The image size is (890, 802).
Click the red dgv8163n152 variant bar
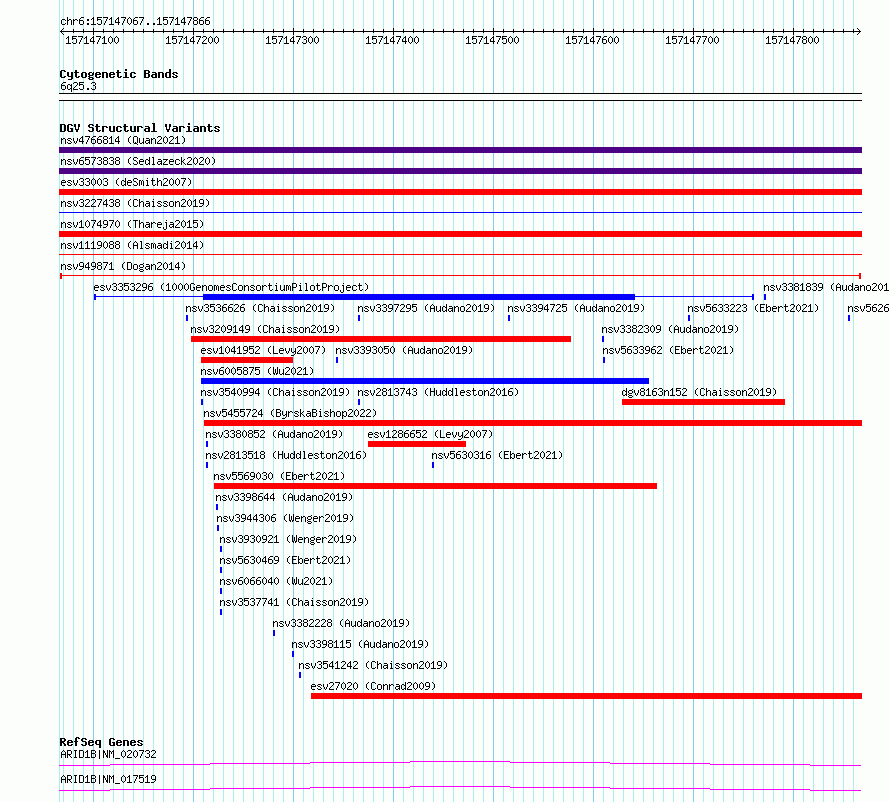[703, 402]
